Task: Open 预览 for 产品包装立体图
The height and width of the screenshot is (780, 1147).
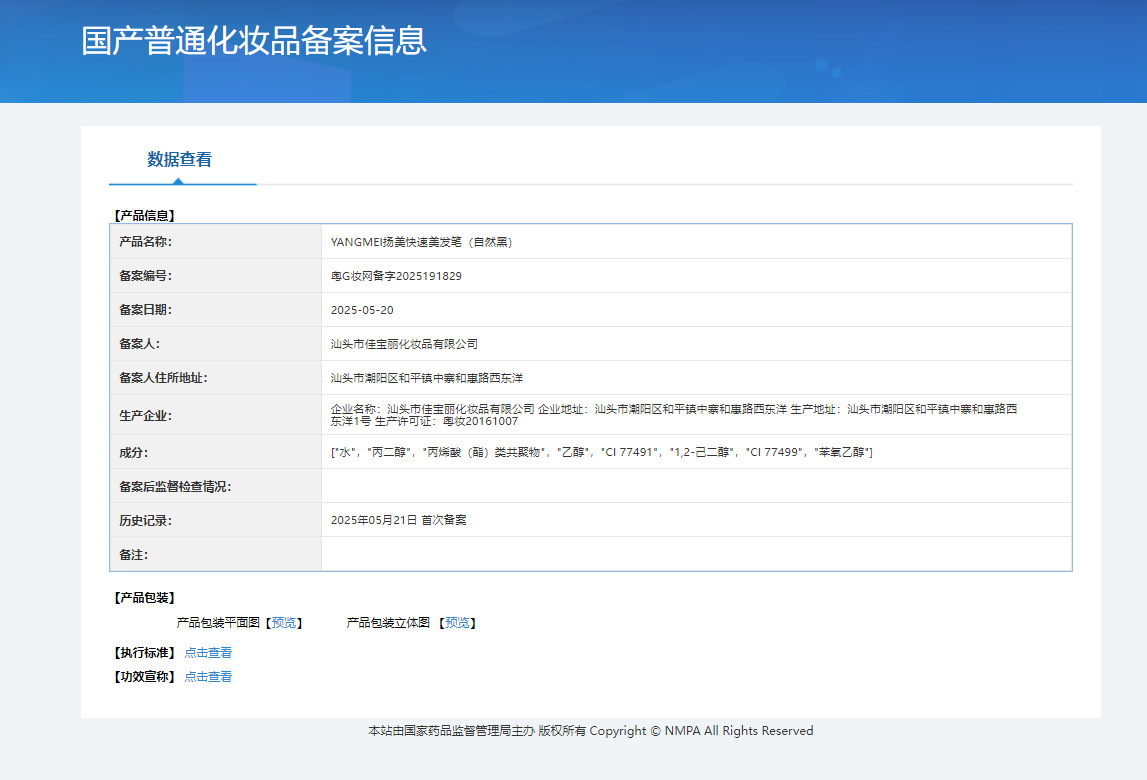Action: [457, 623]
